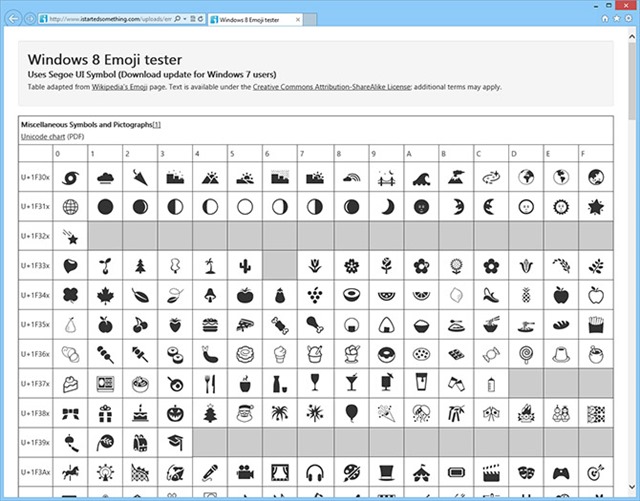Click the cactus emoji
Image resolution: width=640 pixels, height=501 pixels.
pyautogui.click(x=245, y=266)
